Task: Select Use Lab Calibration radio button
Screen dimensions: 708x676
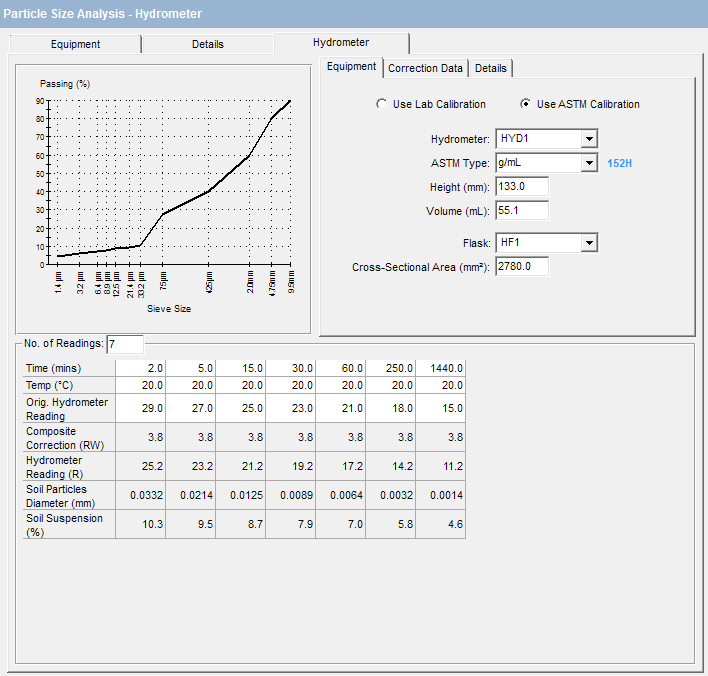Action: pyautogui.click(x=381, y=104)
